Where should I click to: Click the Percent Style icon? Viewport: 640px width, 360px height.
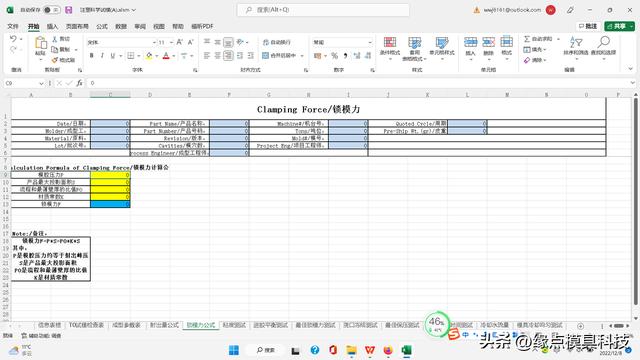coord(335,56)
